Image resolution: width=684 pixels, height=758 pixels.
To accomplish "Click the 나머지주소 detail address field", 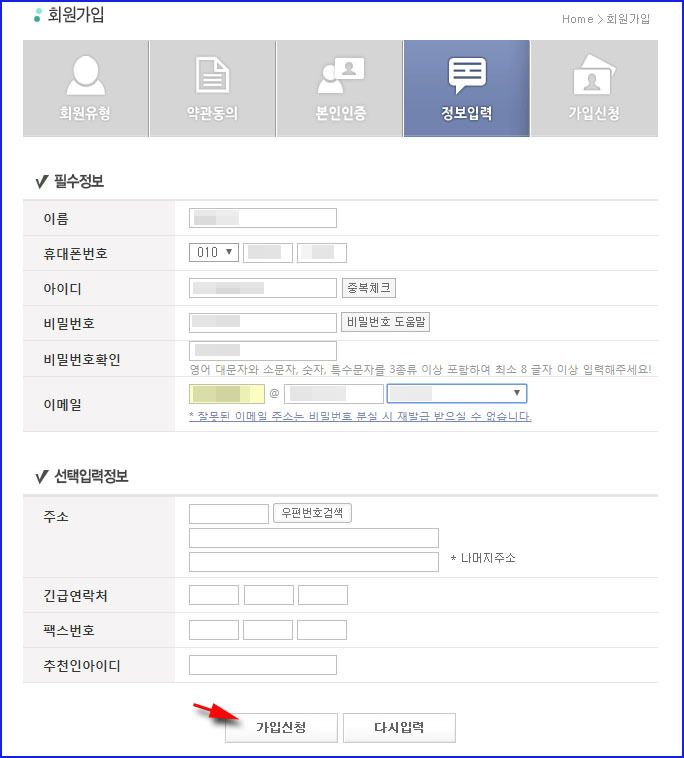I will [x=314, y=562].
